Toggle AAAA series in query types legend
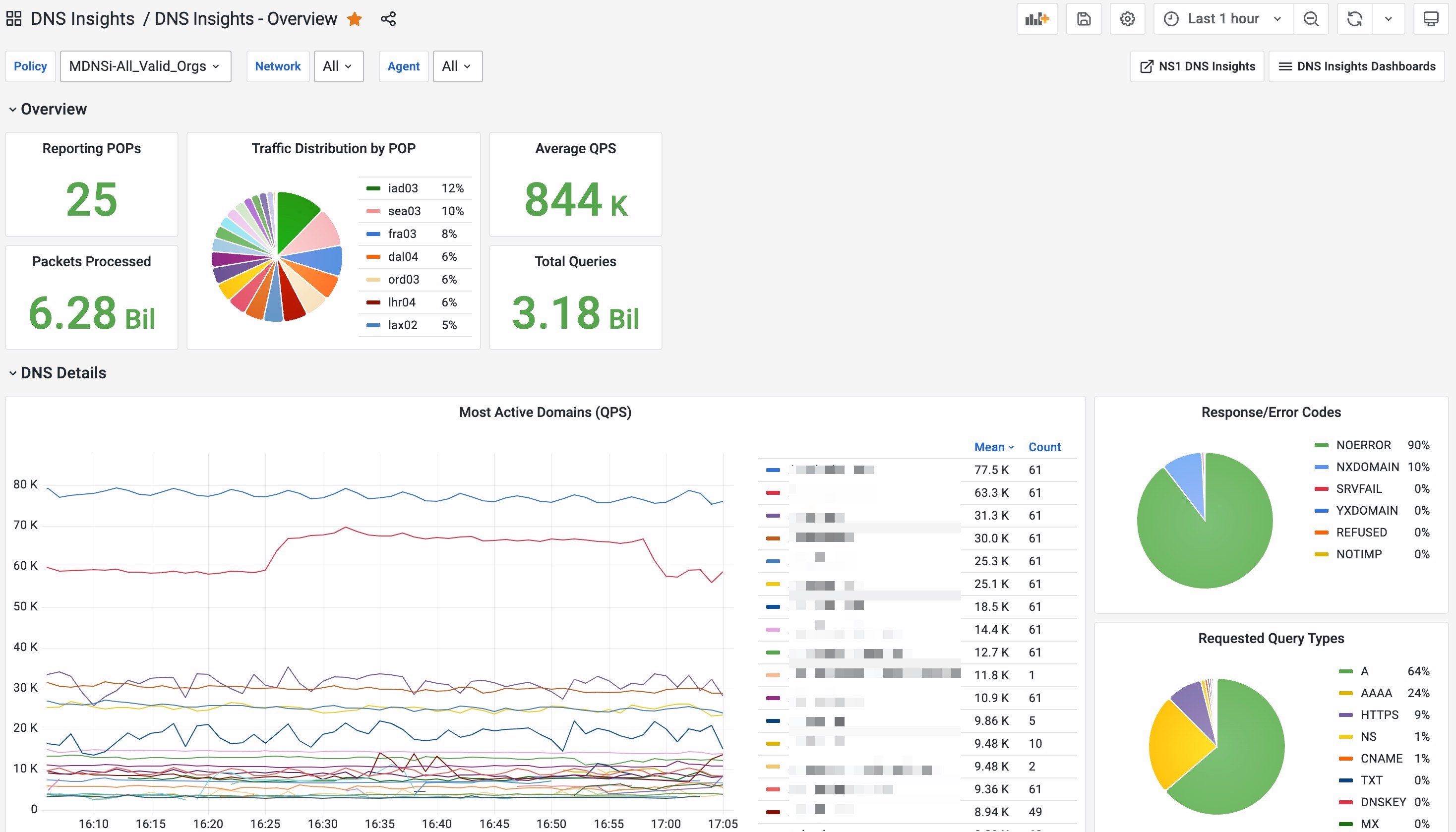This screenshot has height=832, width=1456. click(x=1376, y=693)
